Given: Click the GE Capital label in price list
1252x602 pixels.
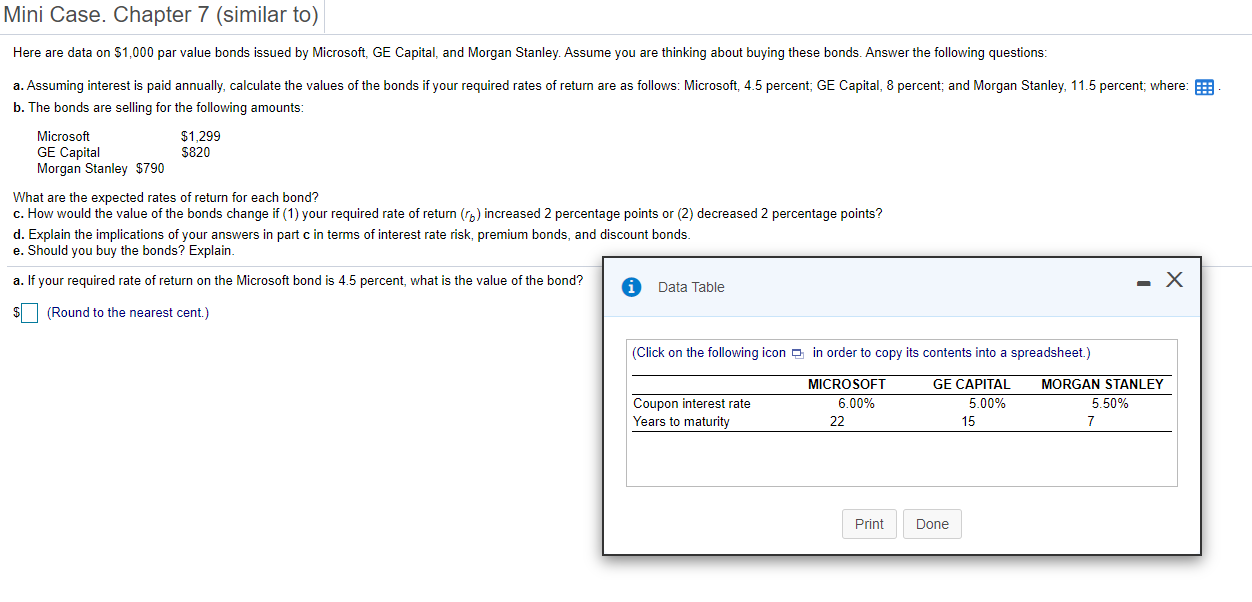Looking at the screenshot, I should (x=68, y=152).
